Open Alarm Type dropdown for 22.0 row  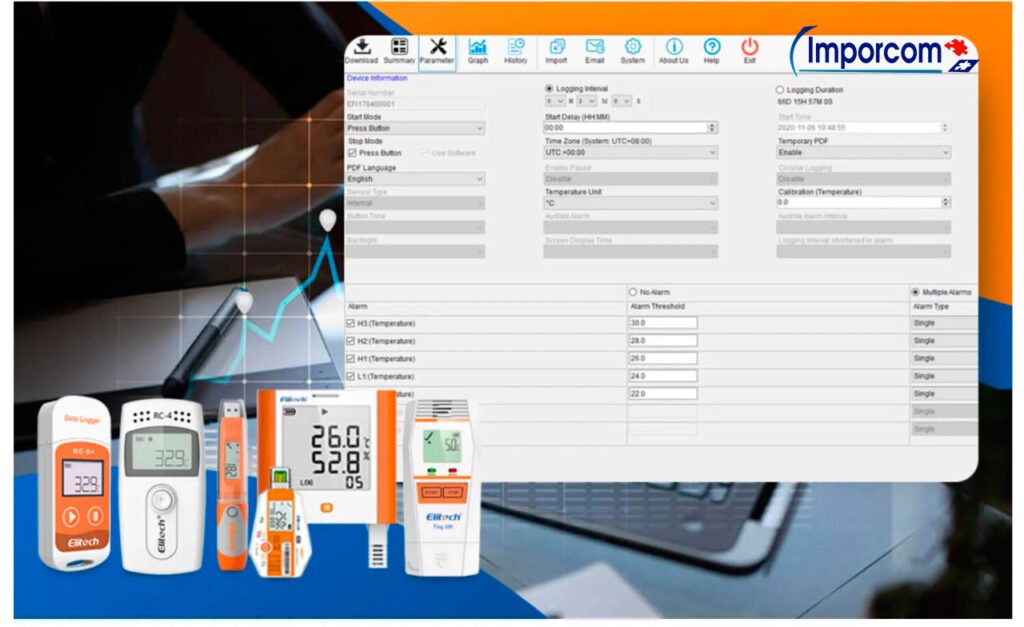coord(944,394)
